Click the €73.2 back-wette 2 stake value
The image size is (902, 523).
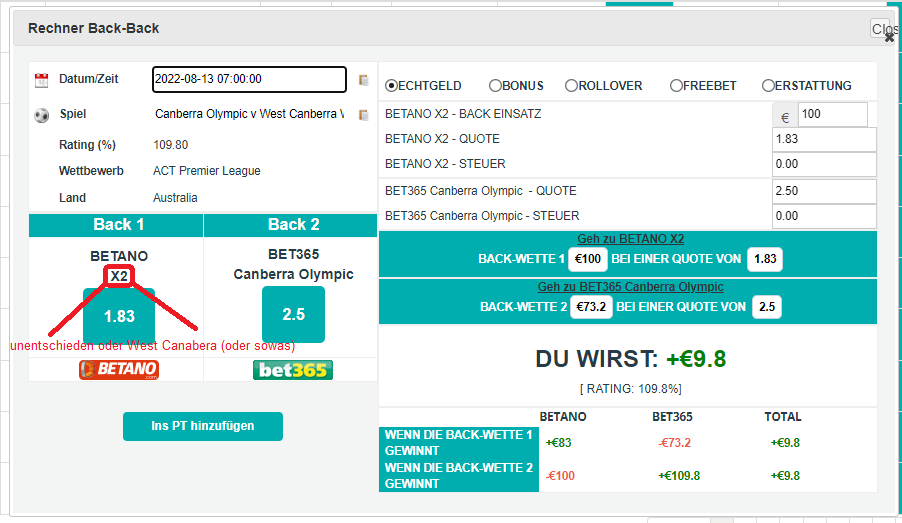click(x=591, y=307)
